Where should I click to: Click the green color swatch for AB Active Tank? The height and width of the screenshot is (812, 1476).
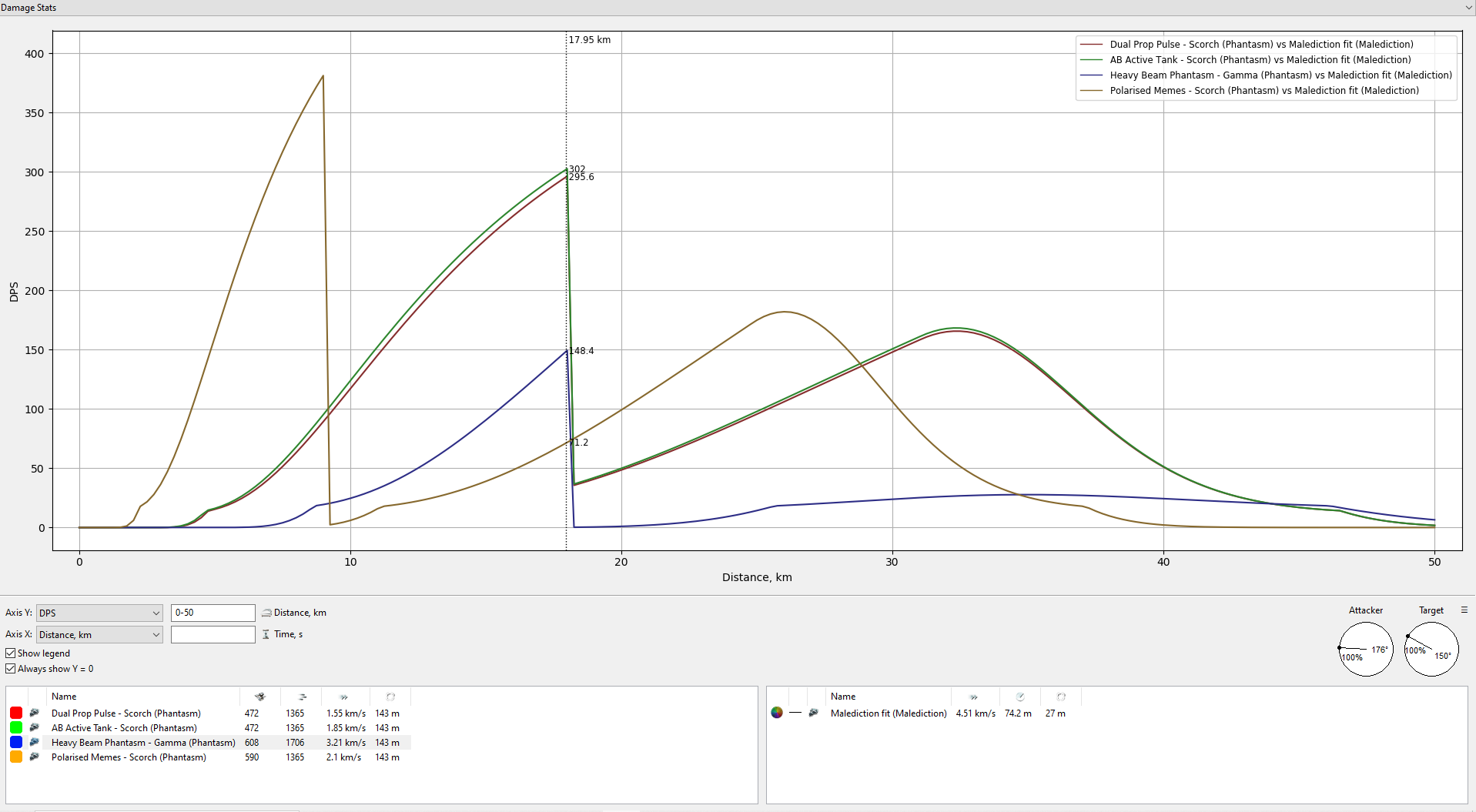[16, 727]
